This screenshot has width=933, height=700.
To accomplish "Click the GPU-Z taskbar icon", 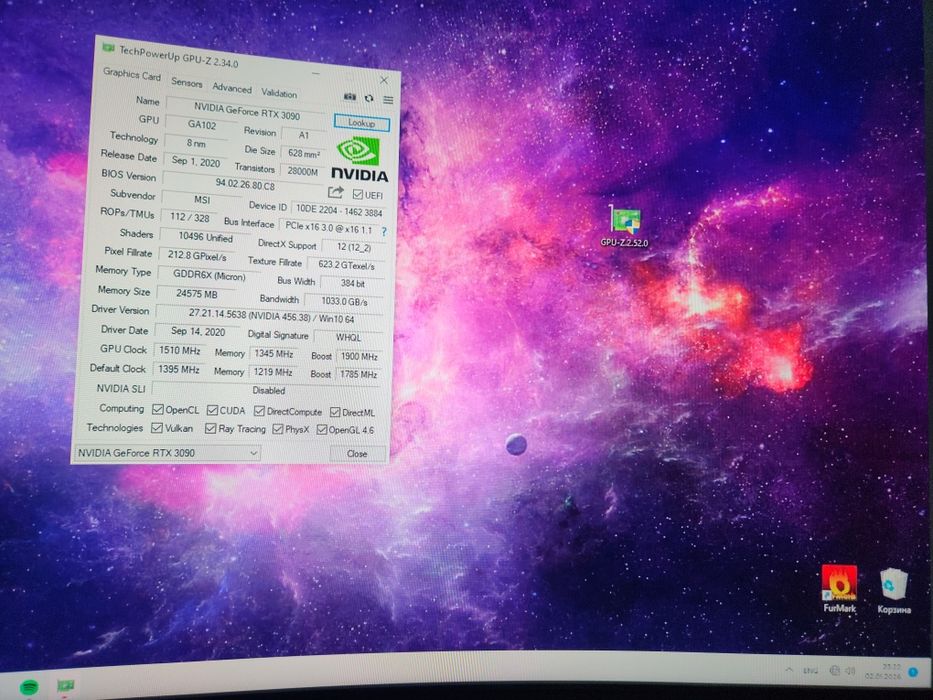I will tap(65, 686).
